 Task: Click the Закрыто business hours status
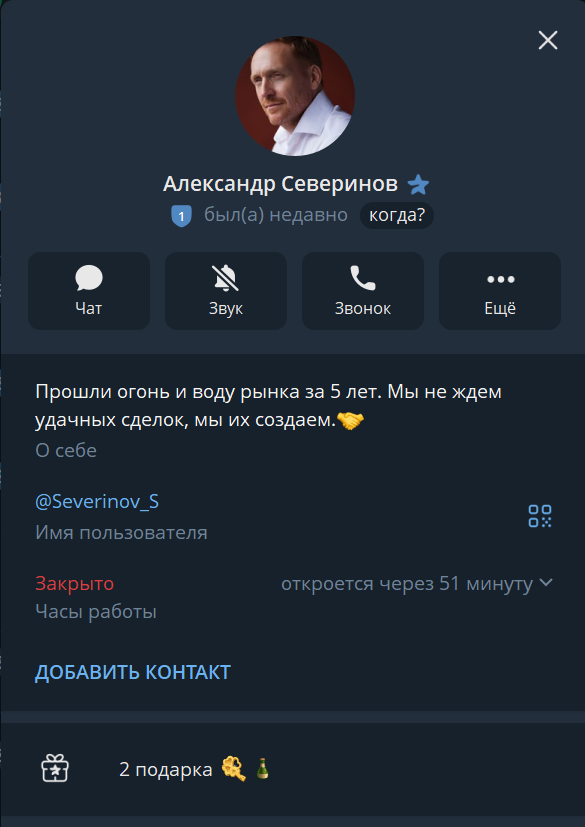74,584
